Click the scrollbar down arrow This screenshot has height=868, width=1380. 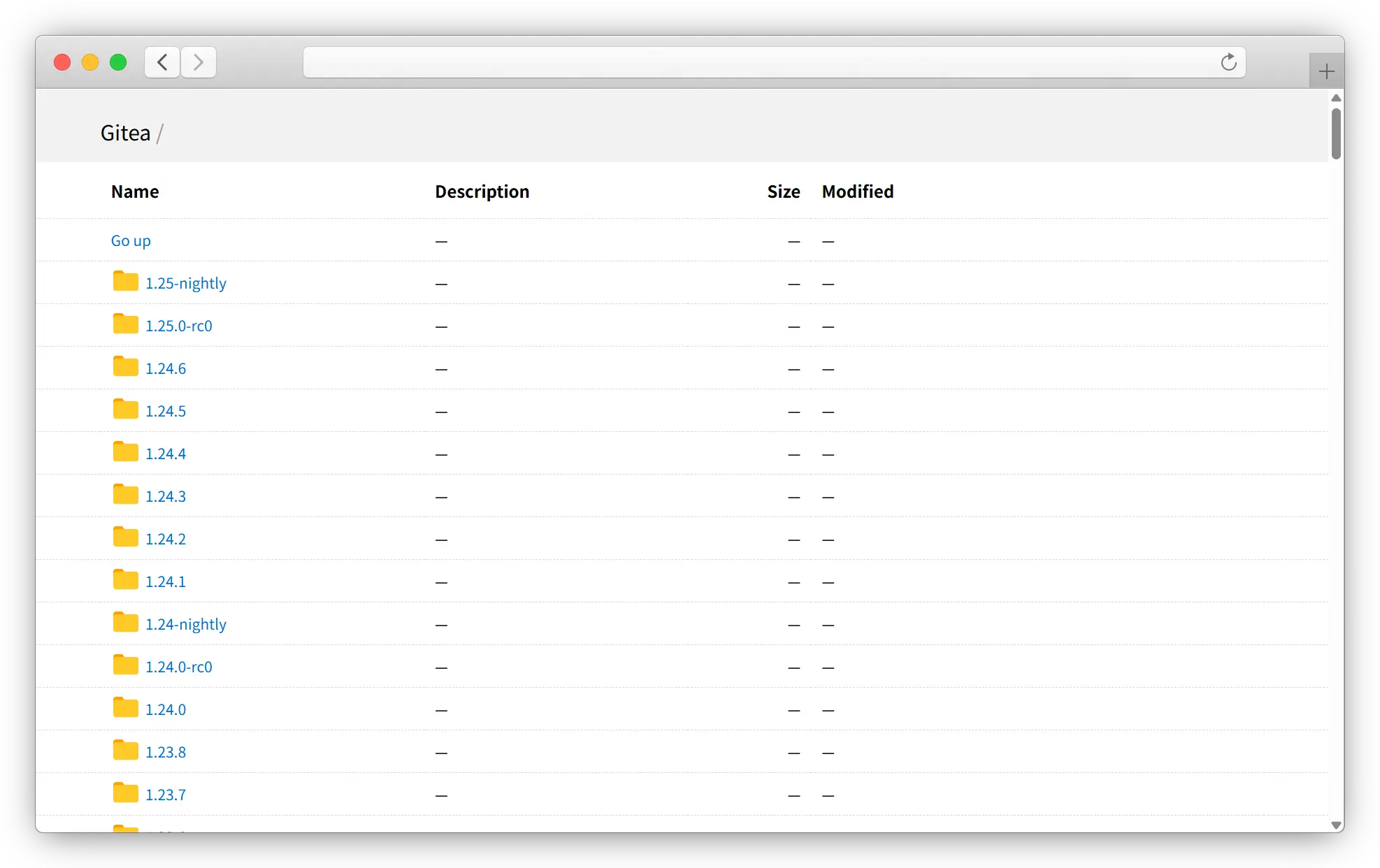(1336, 825)
